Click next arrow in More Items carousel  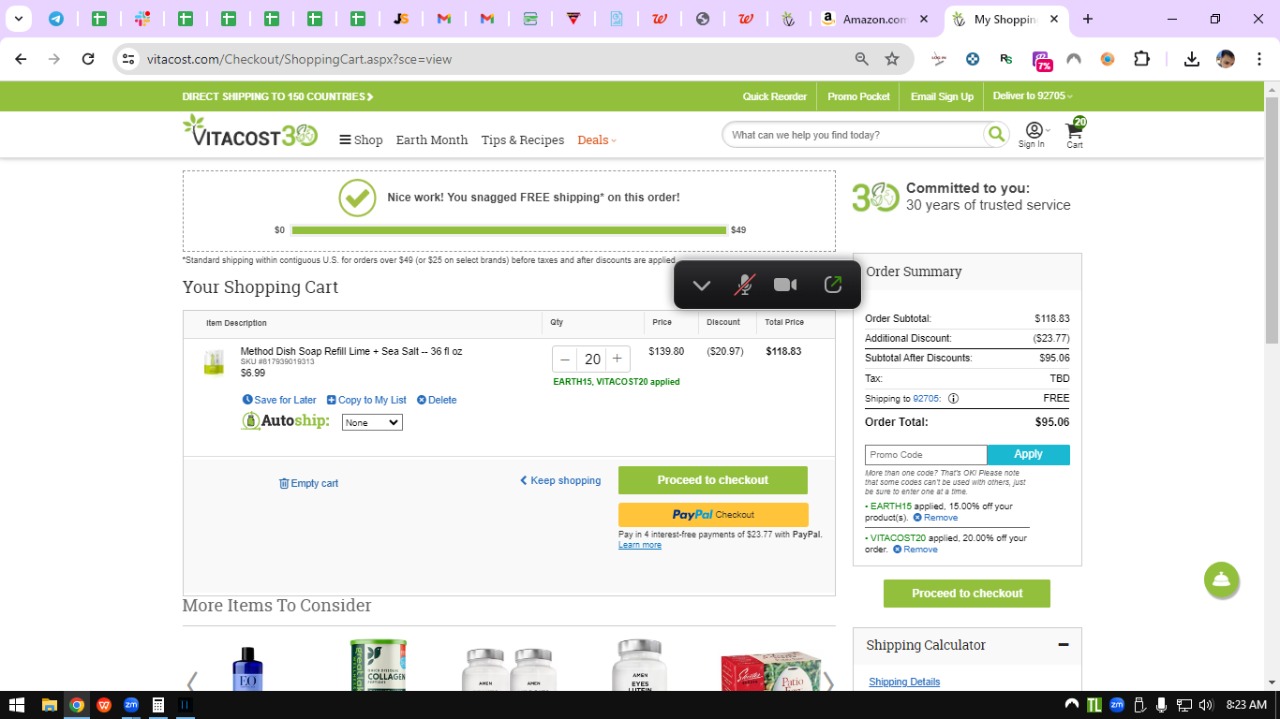828,683
